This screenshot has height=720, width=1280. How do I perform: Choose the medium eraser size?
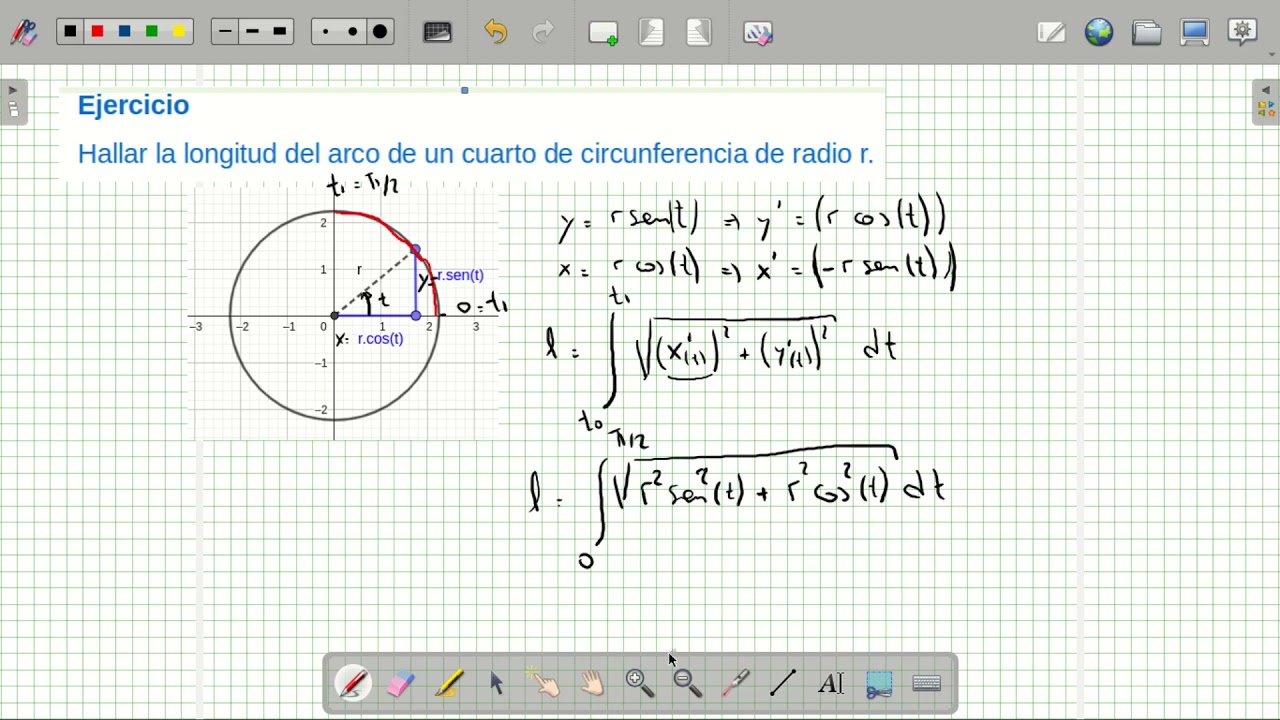[x=353, y=32]
